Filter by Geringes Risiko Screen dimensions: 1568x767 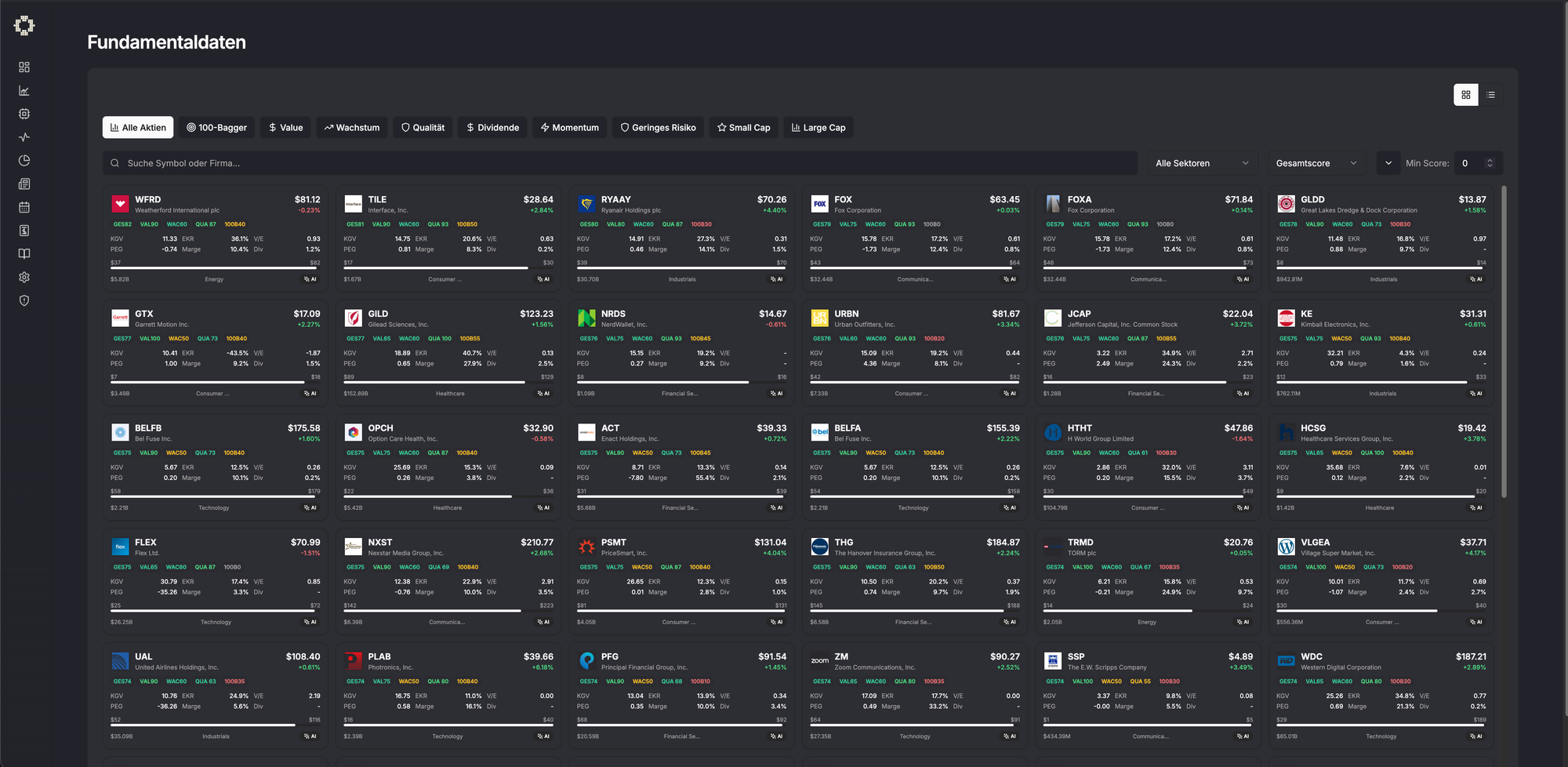click(658, 128)
